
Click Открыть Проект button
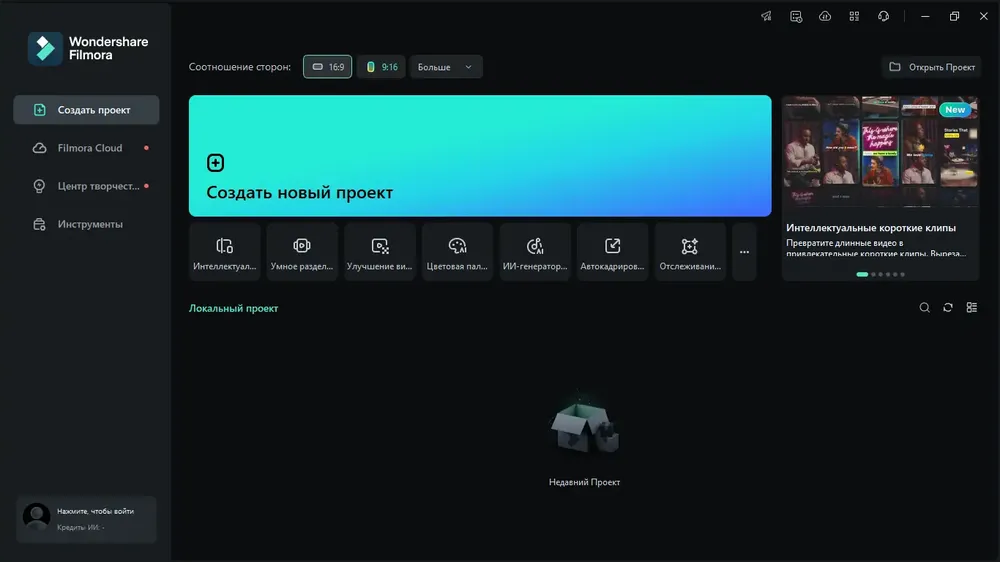click(932, 67)
